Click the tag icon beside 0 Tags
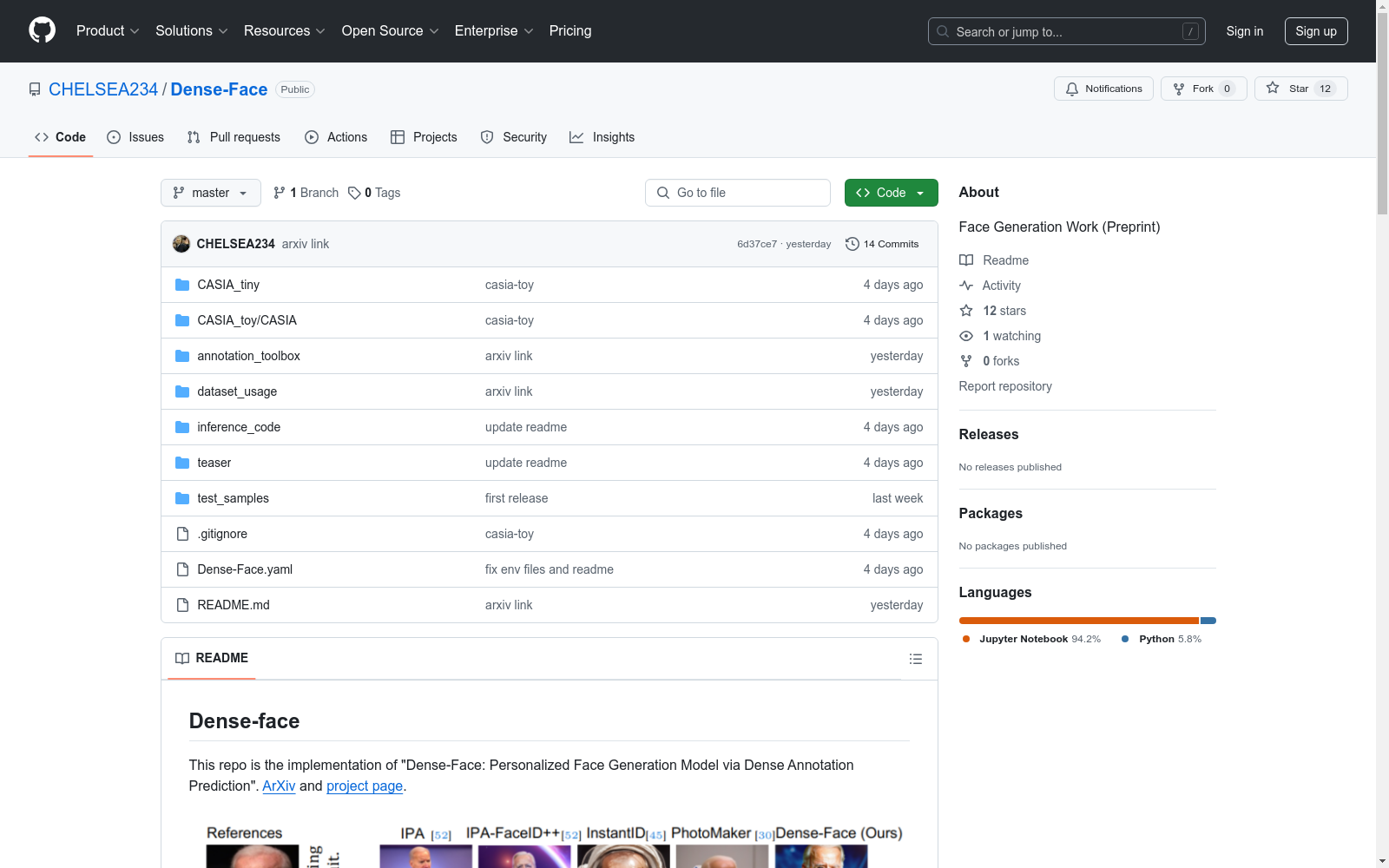1389x868 pixels. [354, 193]
